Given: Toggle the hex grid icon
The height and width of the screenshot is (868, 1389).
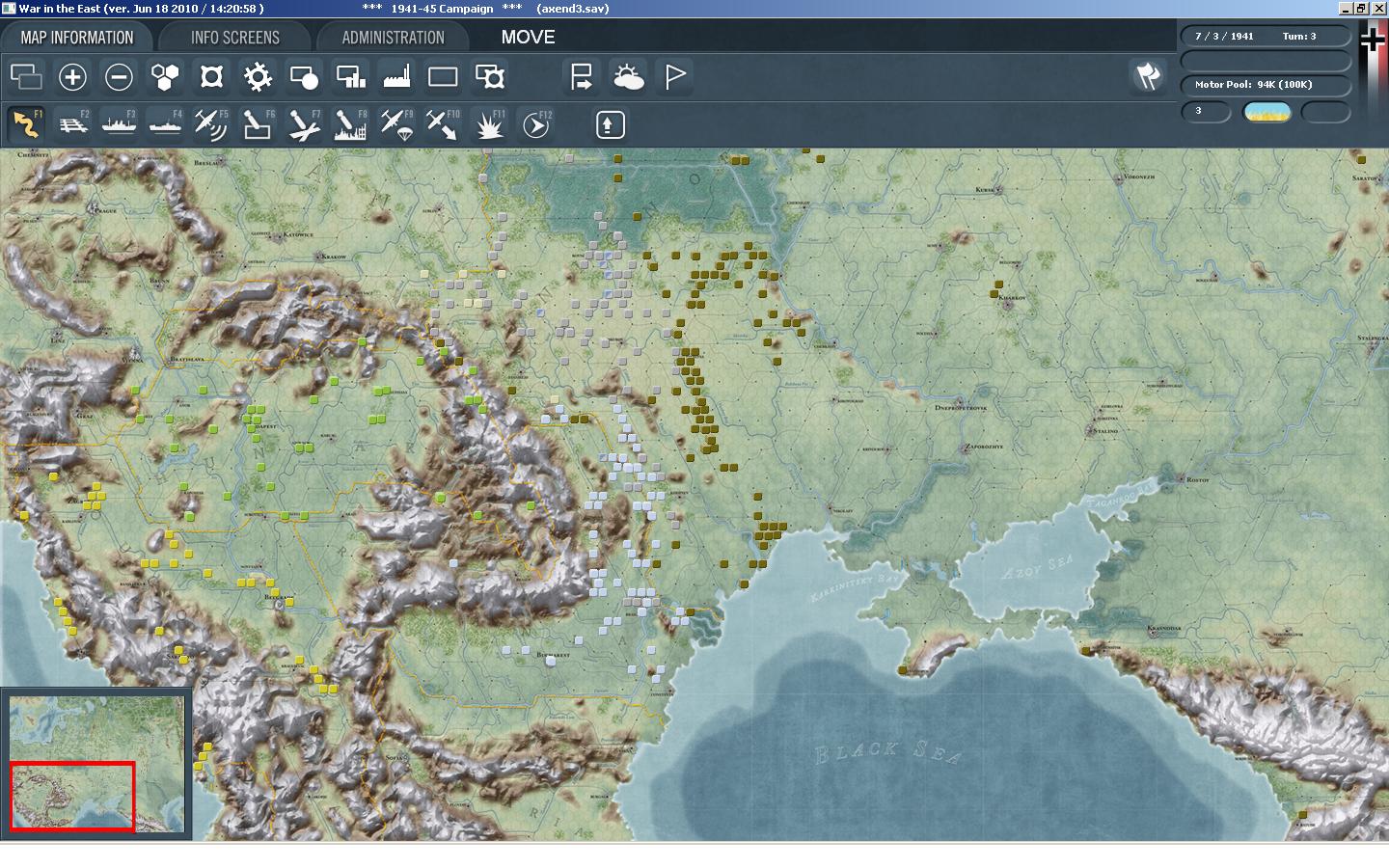Looking at the screenshot, I should [165, 76].
